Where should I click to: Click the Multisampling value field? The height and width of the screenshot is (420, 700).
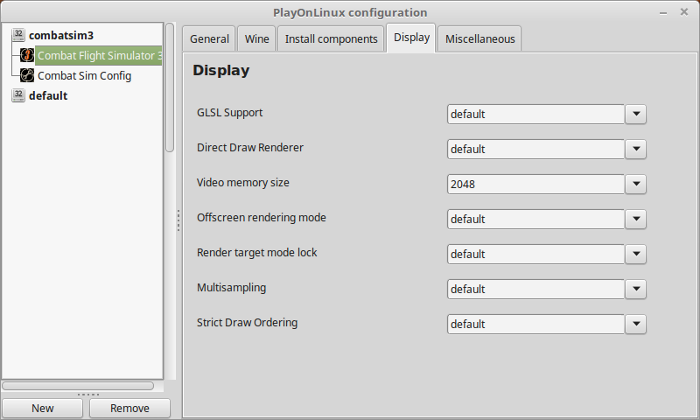tap(536, 289)
